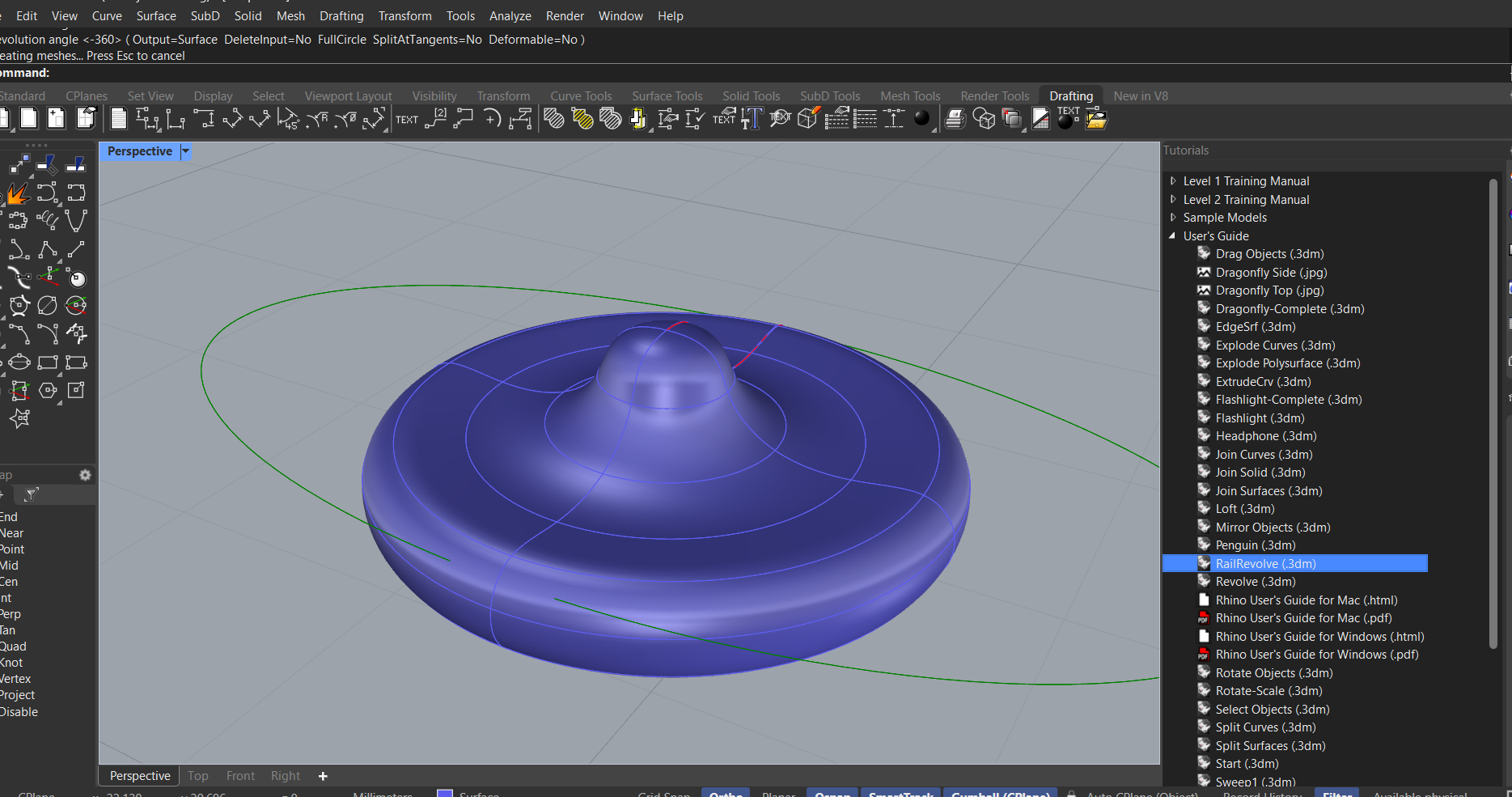
Task: Open the Osnap panel gear settings
Action: pyautogui.click(x=85, y=475)
